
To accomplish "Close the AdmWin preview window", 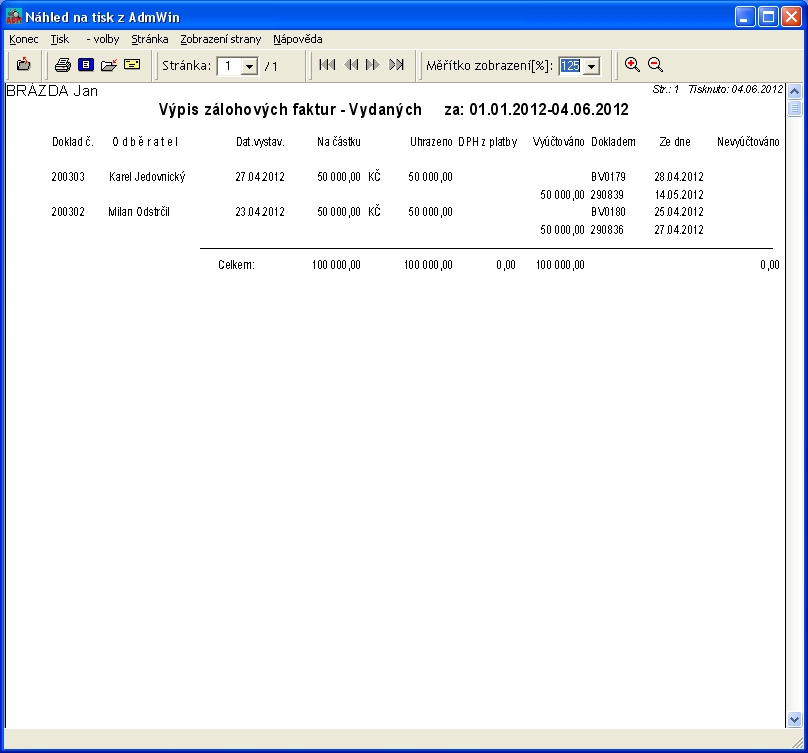I will click(791, 17).
